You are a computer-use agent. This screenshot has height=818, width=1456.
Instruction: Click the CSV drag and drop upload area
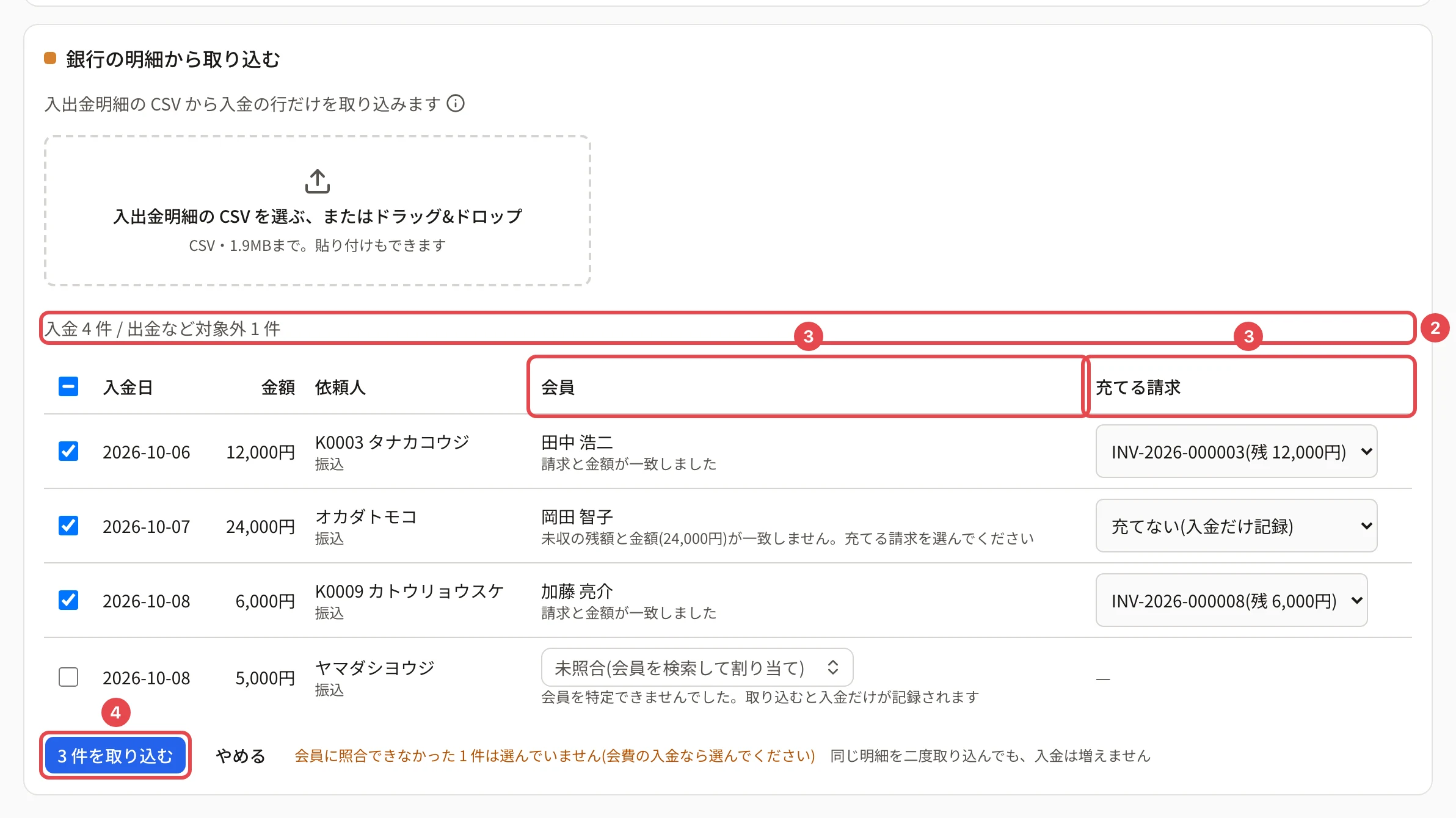[x=317, y=211]
